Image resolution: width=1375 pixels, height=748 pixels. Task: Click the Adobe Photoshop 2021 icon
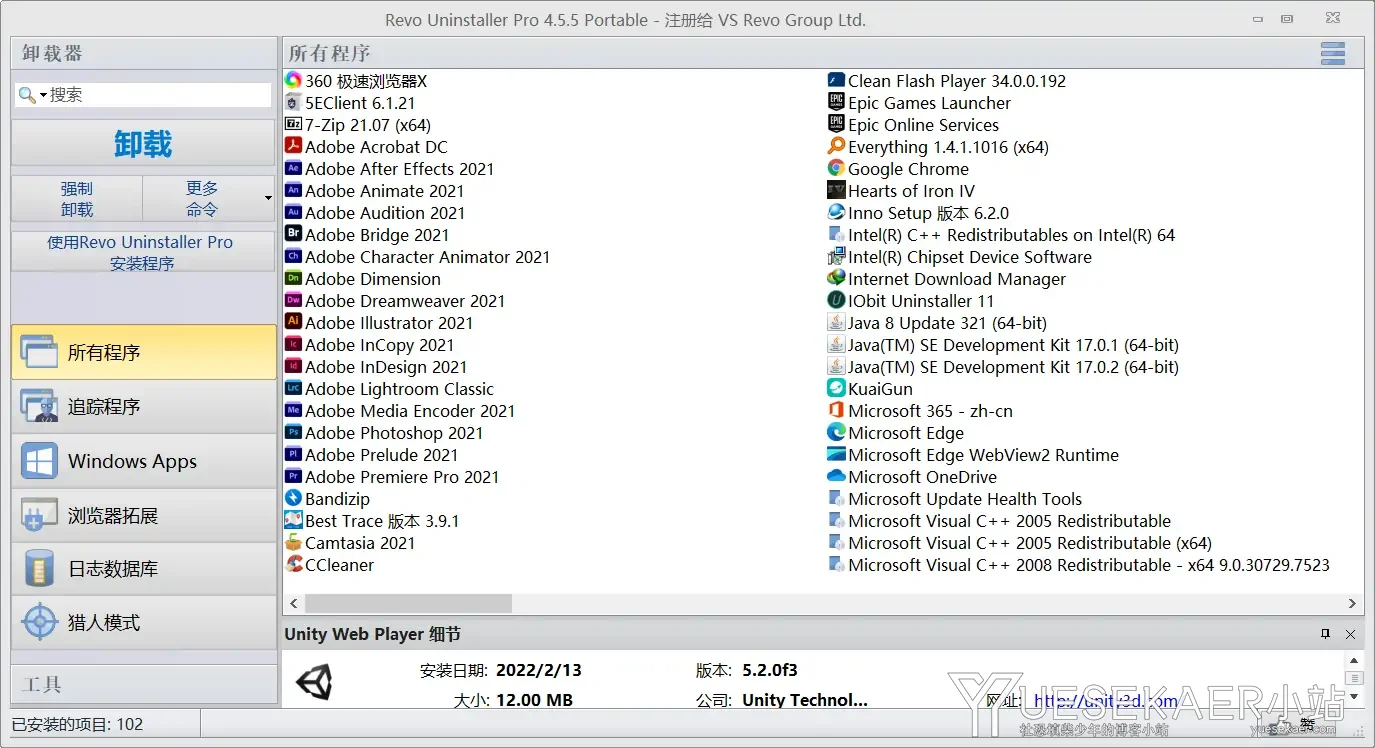(x=293, y=432)
